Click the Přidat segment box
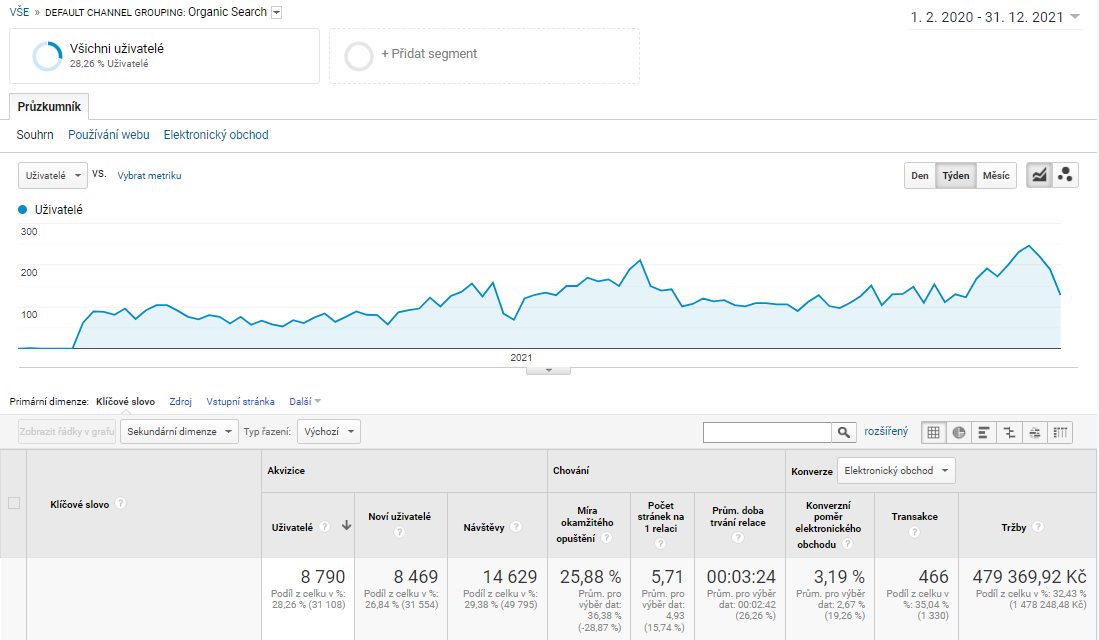This screenshot has width=1099, height=640. coord(484,56)
